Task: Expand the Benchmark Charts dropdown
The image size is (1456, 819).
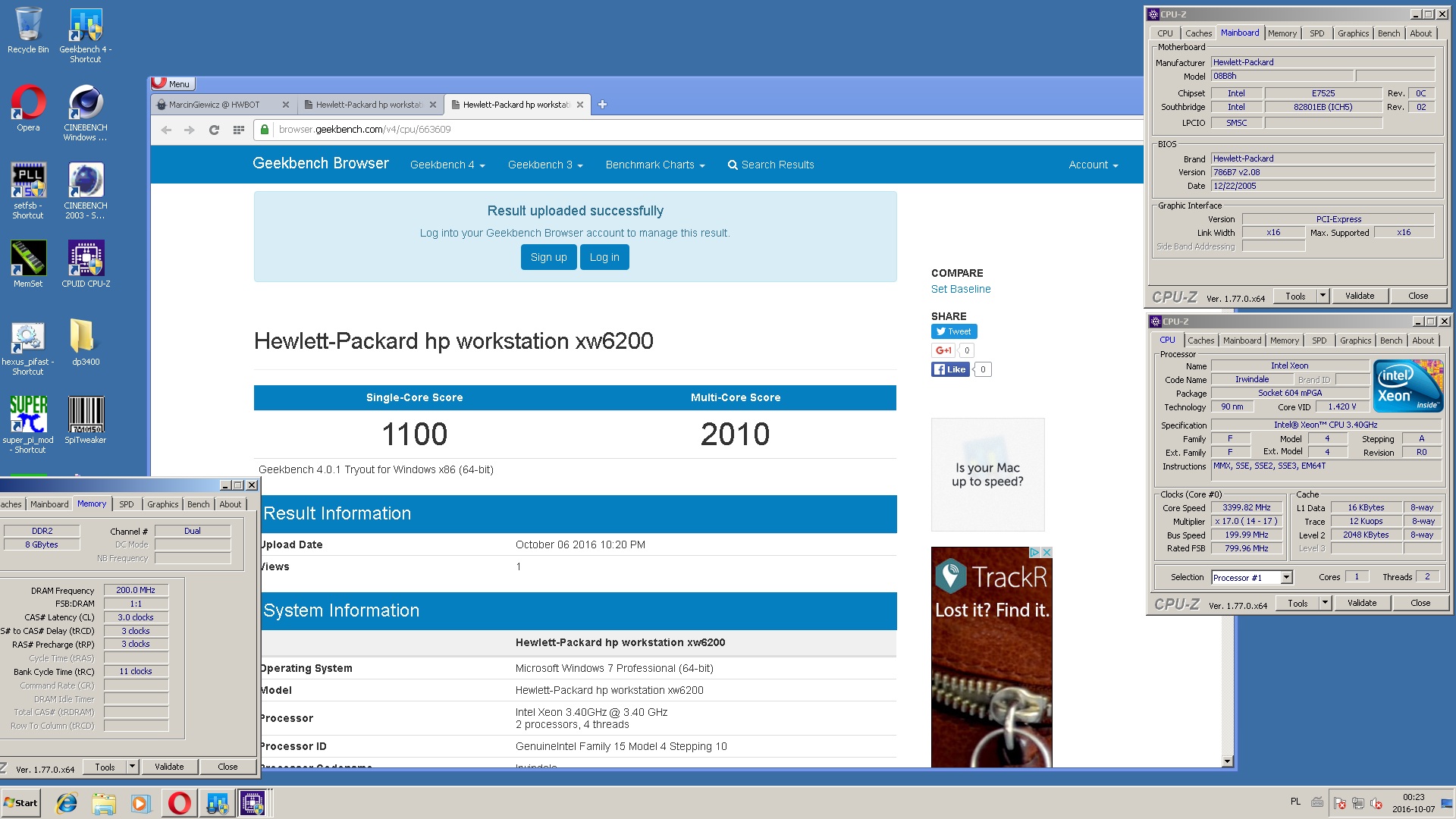Action: tap(655, 165)
